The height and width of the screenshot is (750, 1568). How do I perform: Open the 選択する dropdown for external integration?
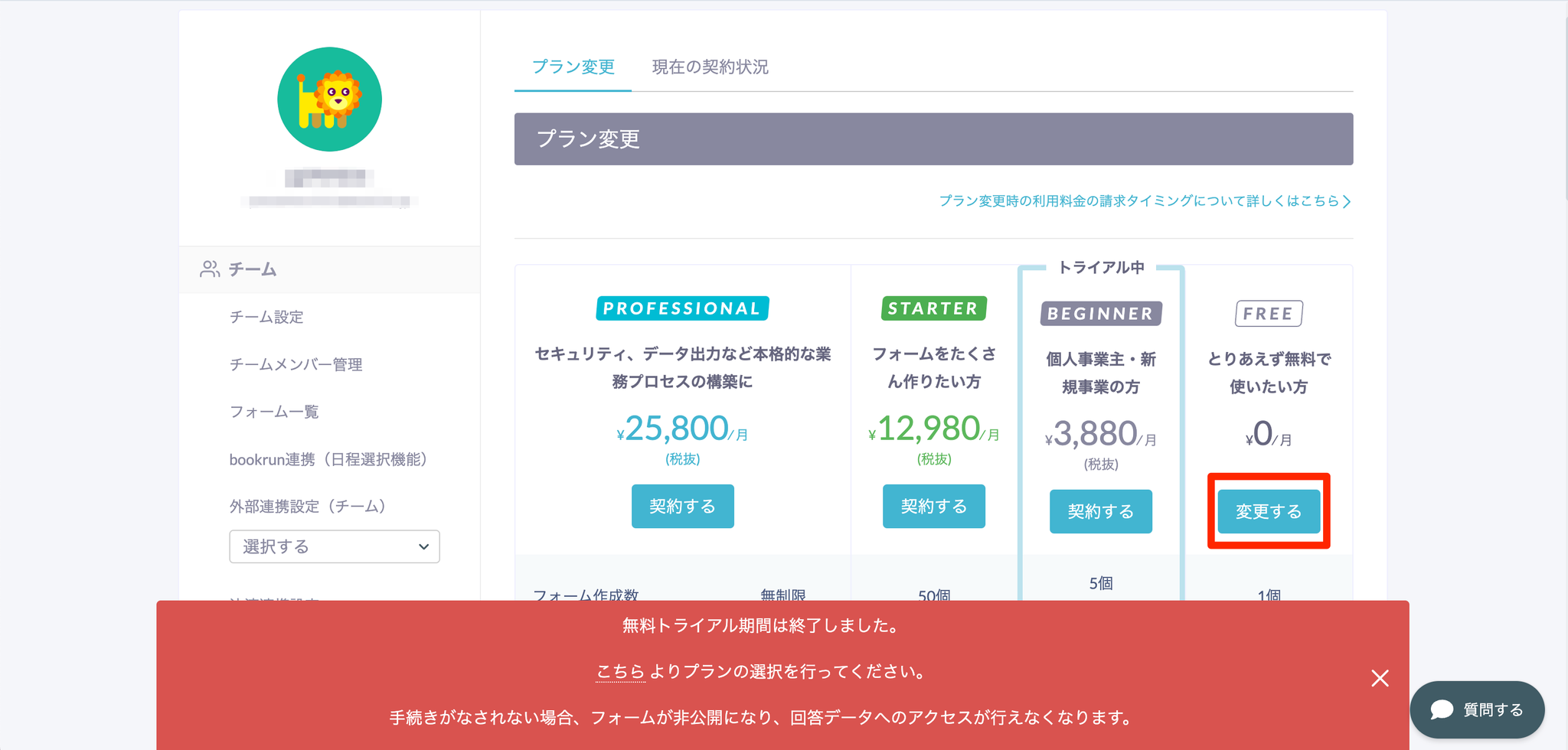[335, 546]
